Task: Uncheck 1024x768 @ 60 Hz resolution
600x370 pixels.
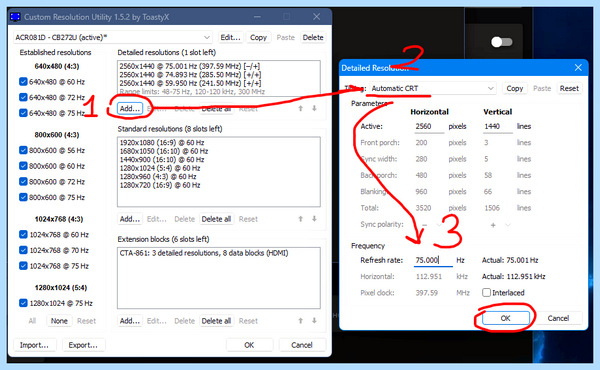Action: [23, 234]
